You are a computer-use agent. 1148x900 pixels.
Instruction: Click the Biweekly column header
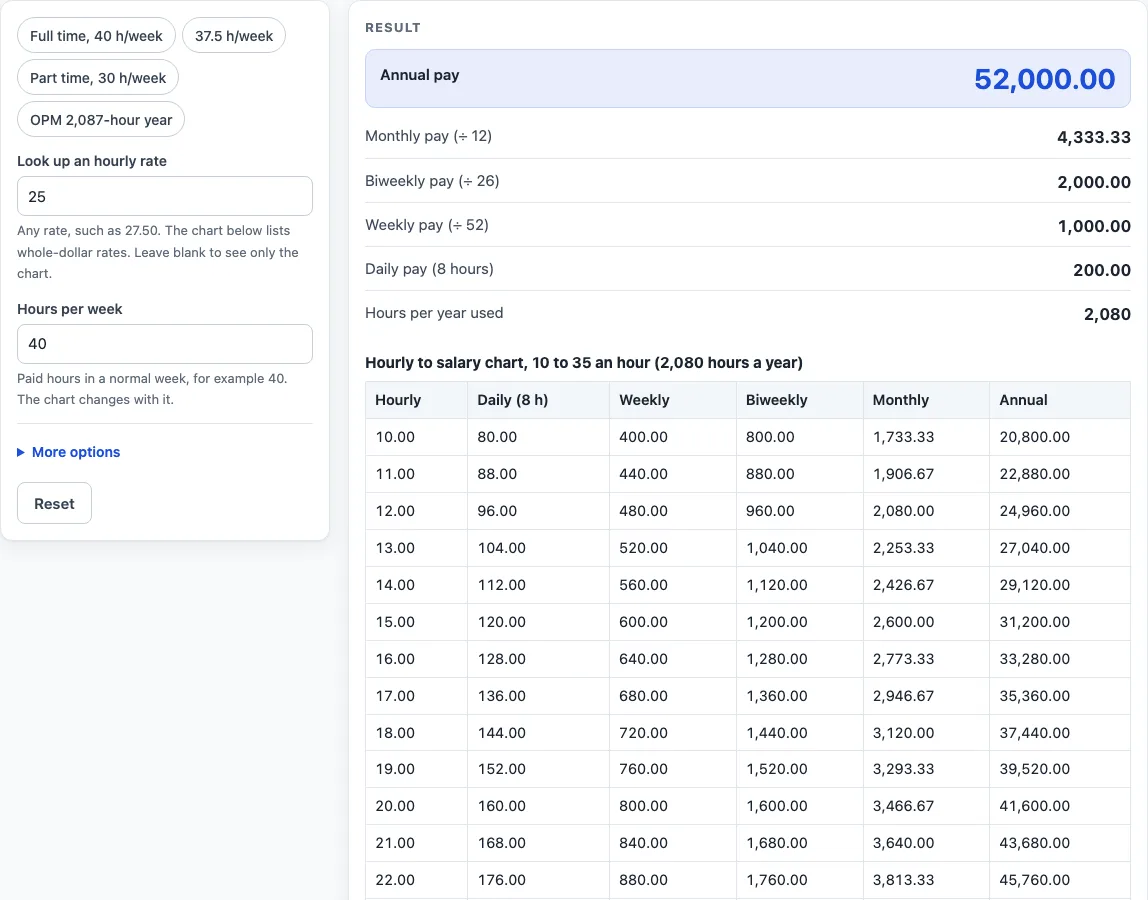(x=800, y=400)
